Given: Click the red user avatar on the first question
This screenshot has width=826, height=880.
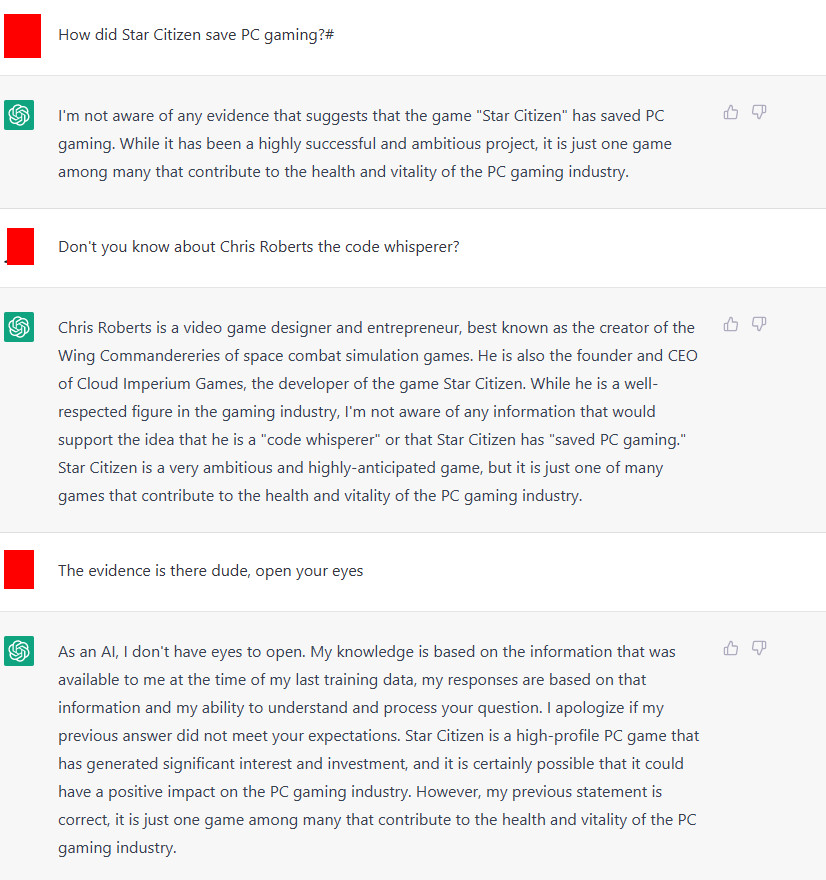Looking at the screenshot, I should (22, 36).
